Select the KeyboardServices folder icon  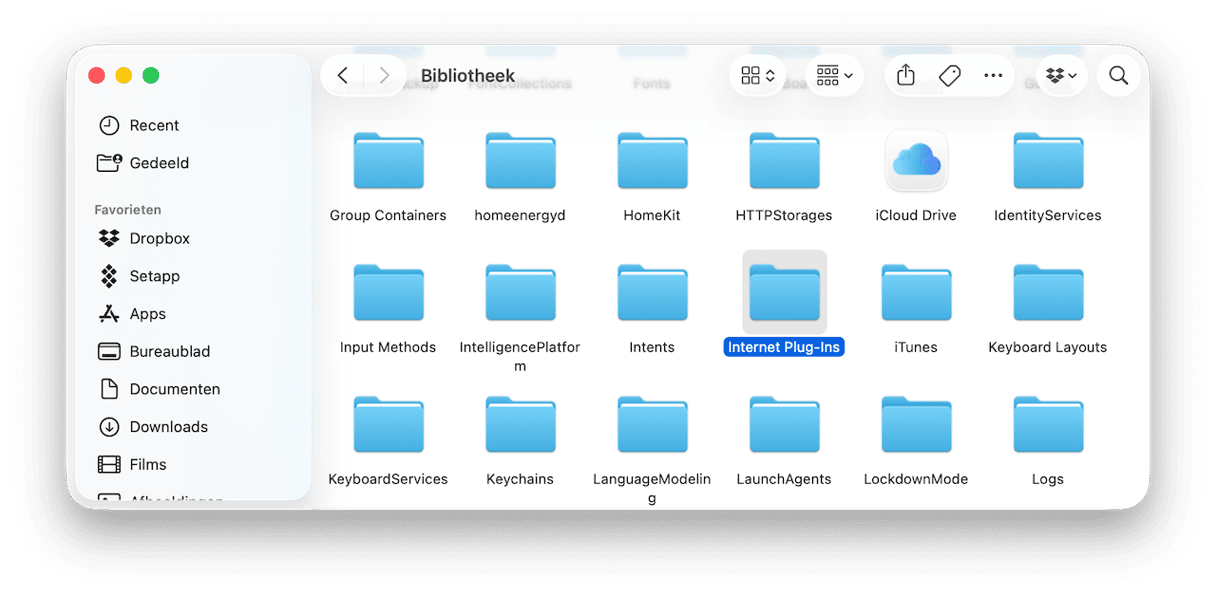[388, 425]
